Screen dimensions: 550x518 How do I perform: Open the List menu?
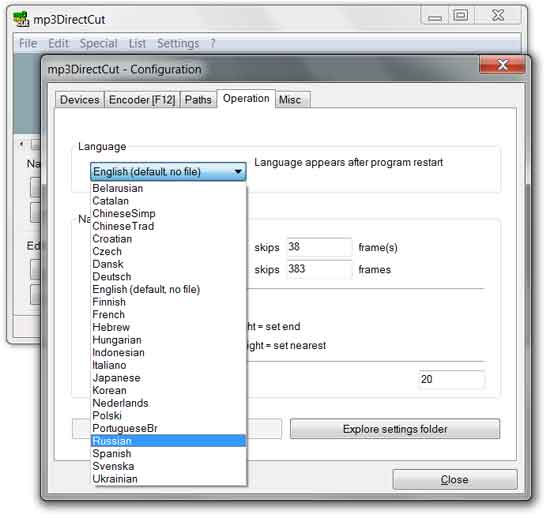137,43
